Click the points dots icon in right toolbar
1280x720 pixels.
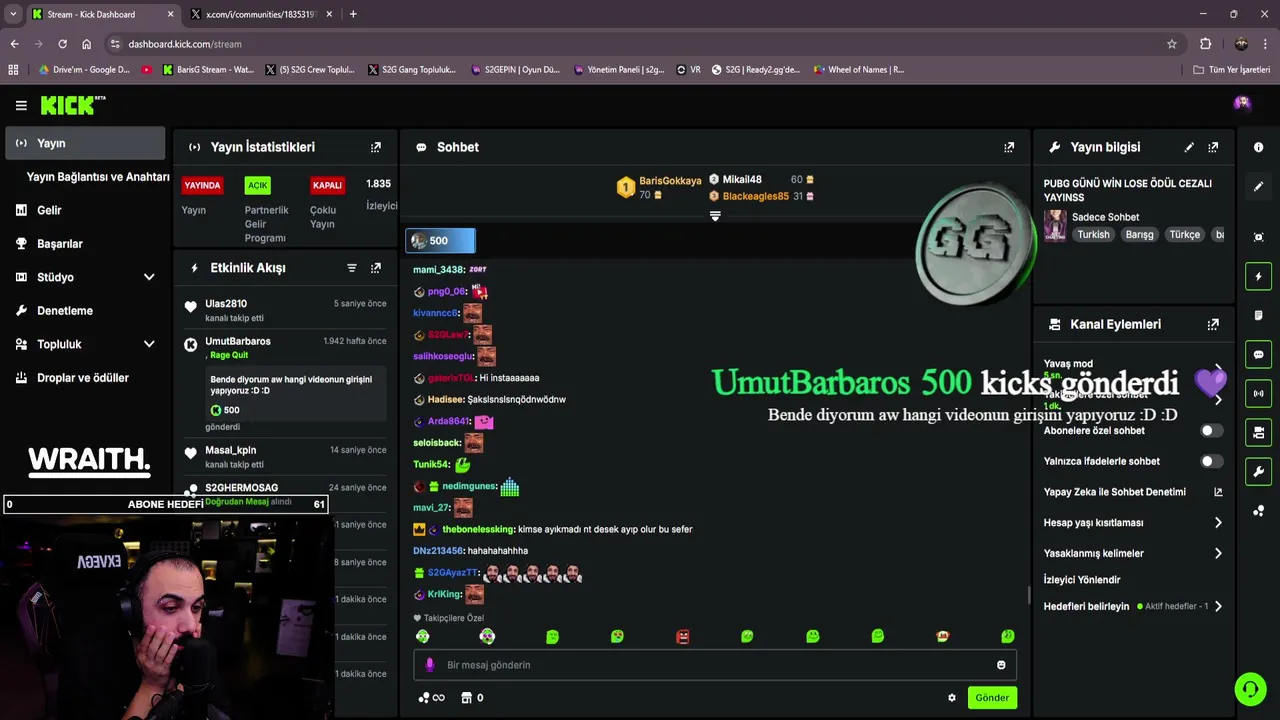point(1258,511)
